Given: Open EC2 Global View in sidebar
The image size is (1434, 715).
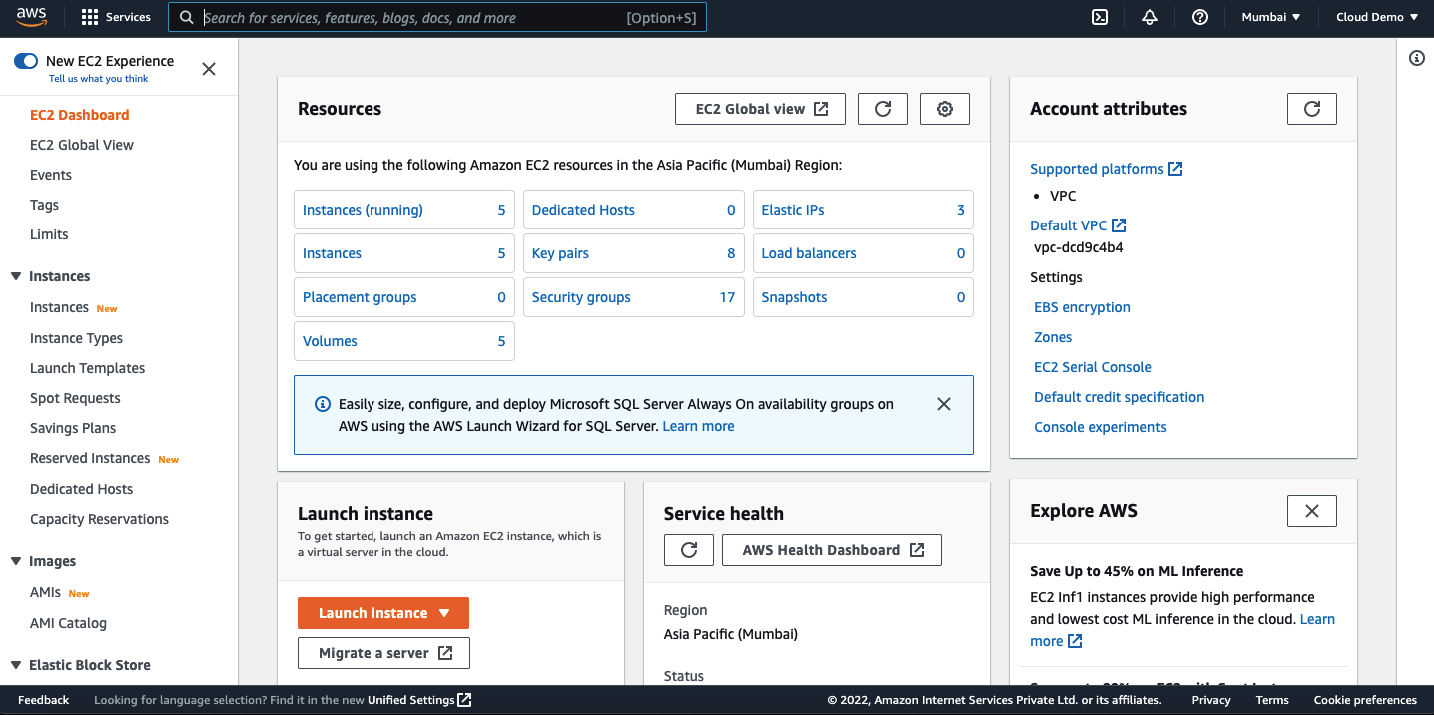Looking at the screenshot, I should (82, 145).
